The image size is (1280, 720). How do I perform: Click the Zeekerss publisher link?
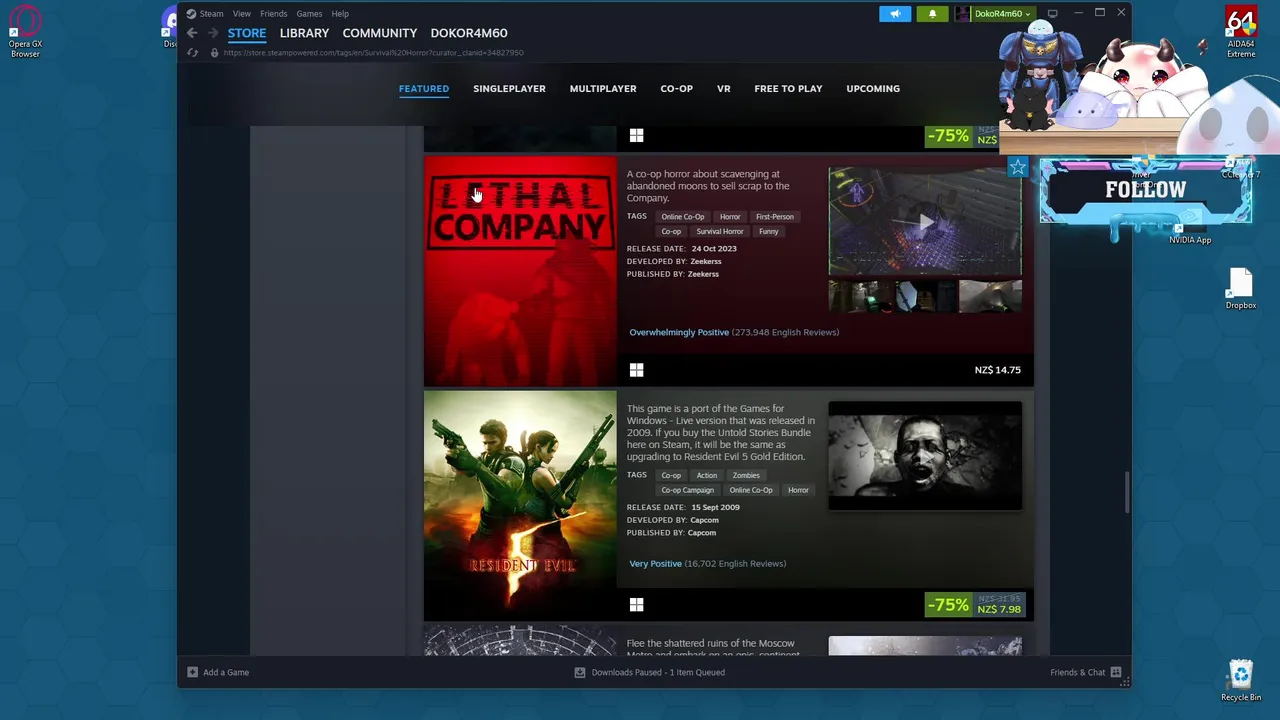tap(703, 274)
